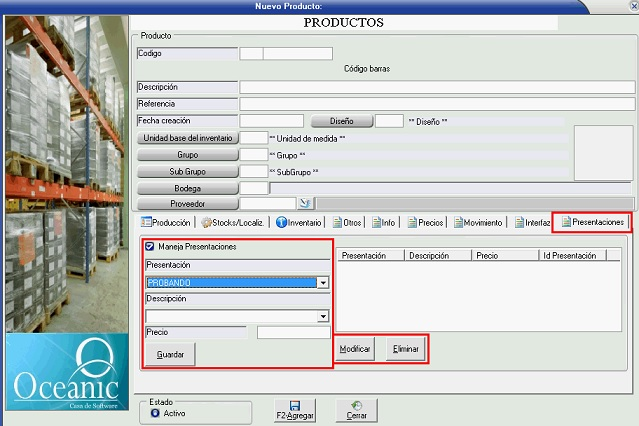Expand the Descripción dropdown list
The height and width of the screenshot is (426, 639).
[x=322, y=316]
